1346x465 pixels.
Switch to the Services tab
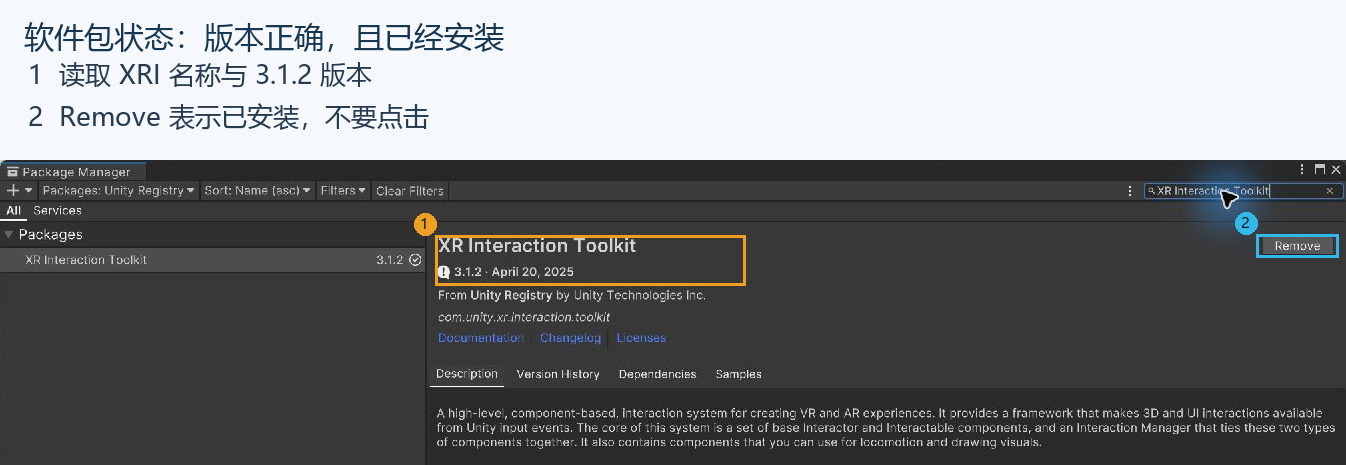pyautogui.click(x=57, y=211)
